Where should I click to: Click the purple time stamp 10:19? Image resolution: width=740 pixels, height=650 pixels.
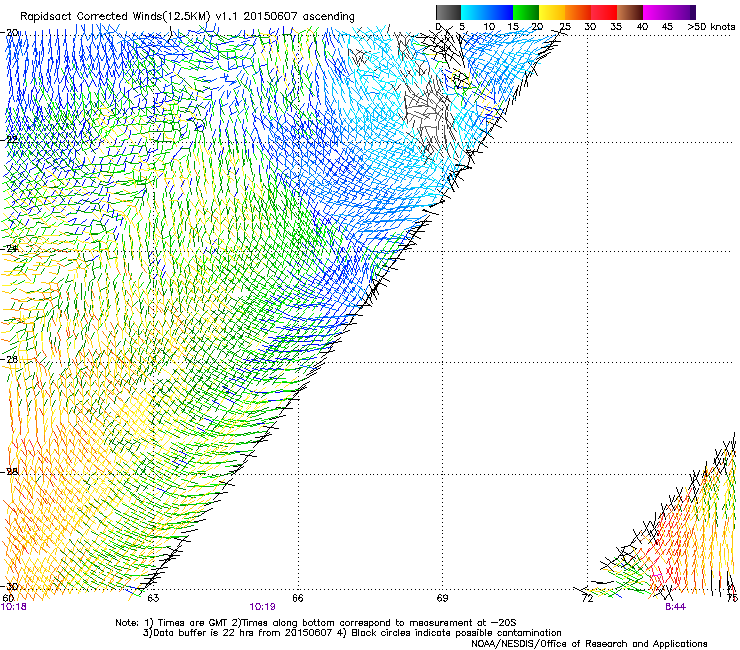pyautogui.click(x=262, y=607)
